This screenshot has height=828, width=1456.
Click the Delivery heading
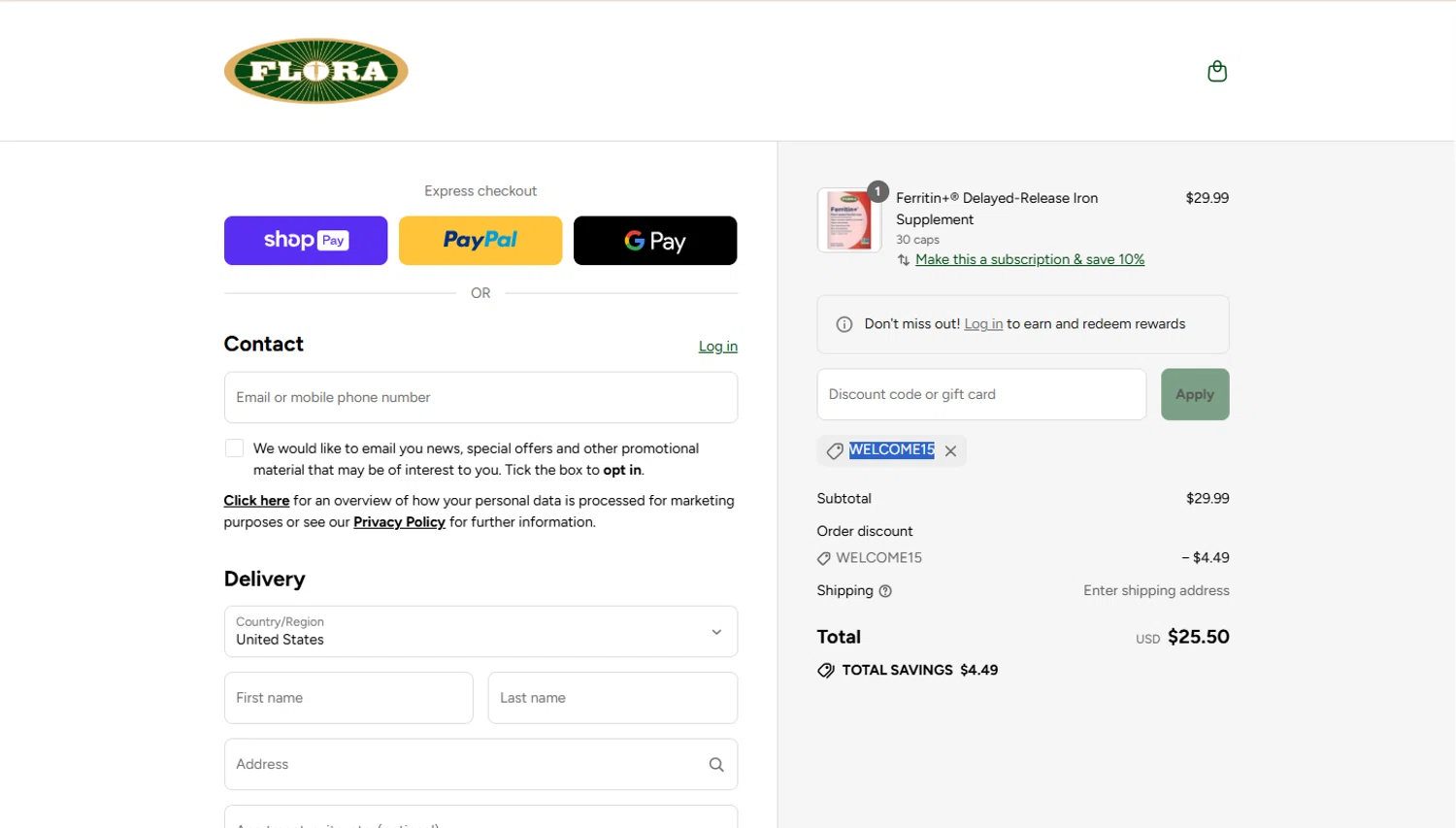(x=264, y=579)
